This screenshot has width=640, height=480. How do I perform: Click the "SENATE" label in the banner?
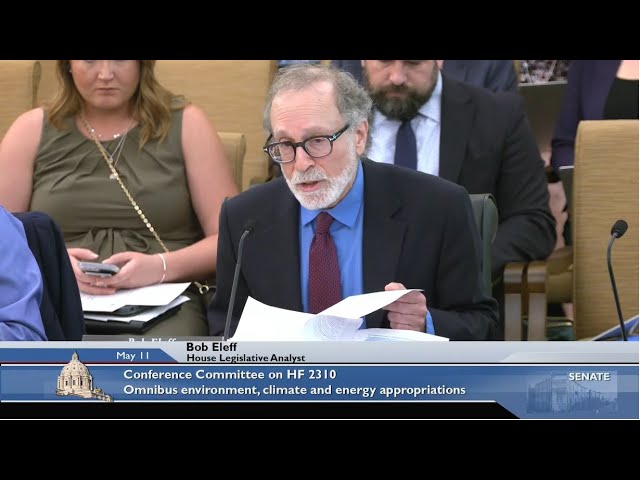click(589, 376)
